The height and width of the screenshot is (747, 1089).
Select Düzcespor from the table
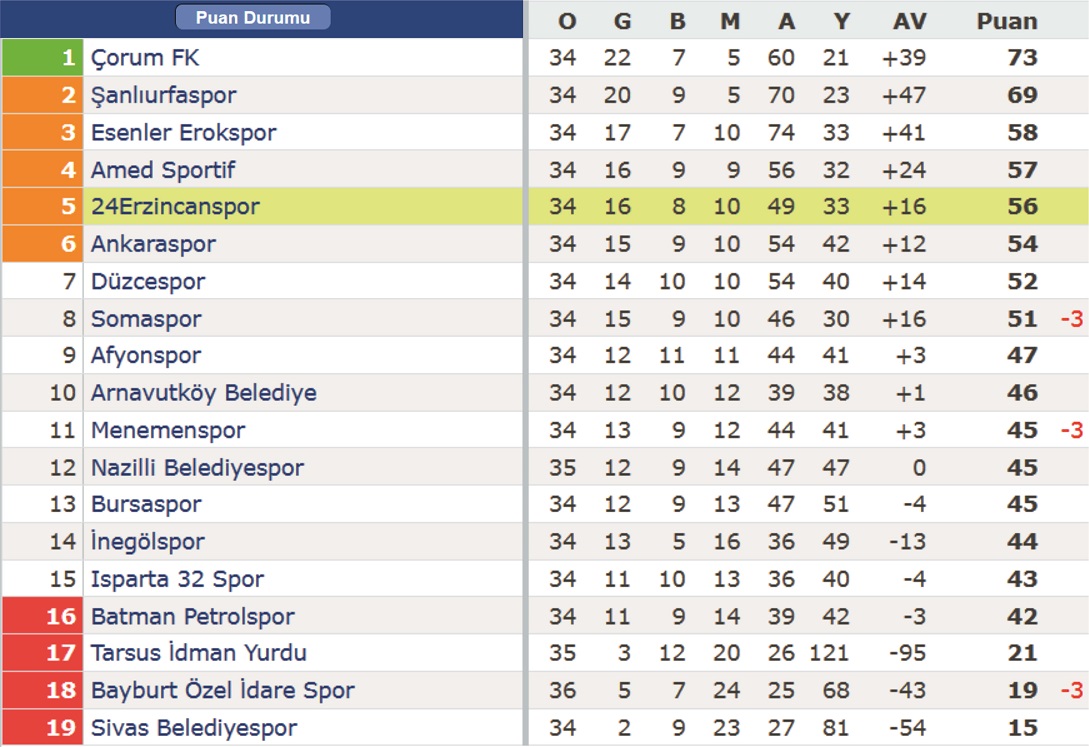(x=148, y=282)
